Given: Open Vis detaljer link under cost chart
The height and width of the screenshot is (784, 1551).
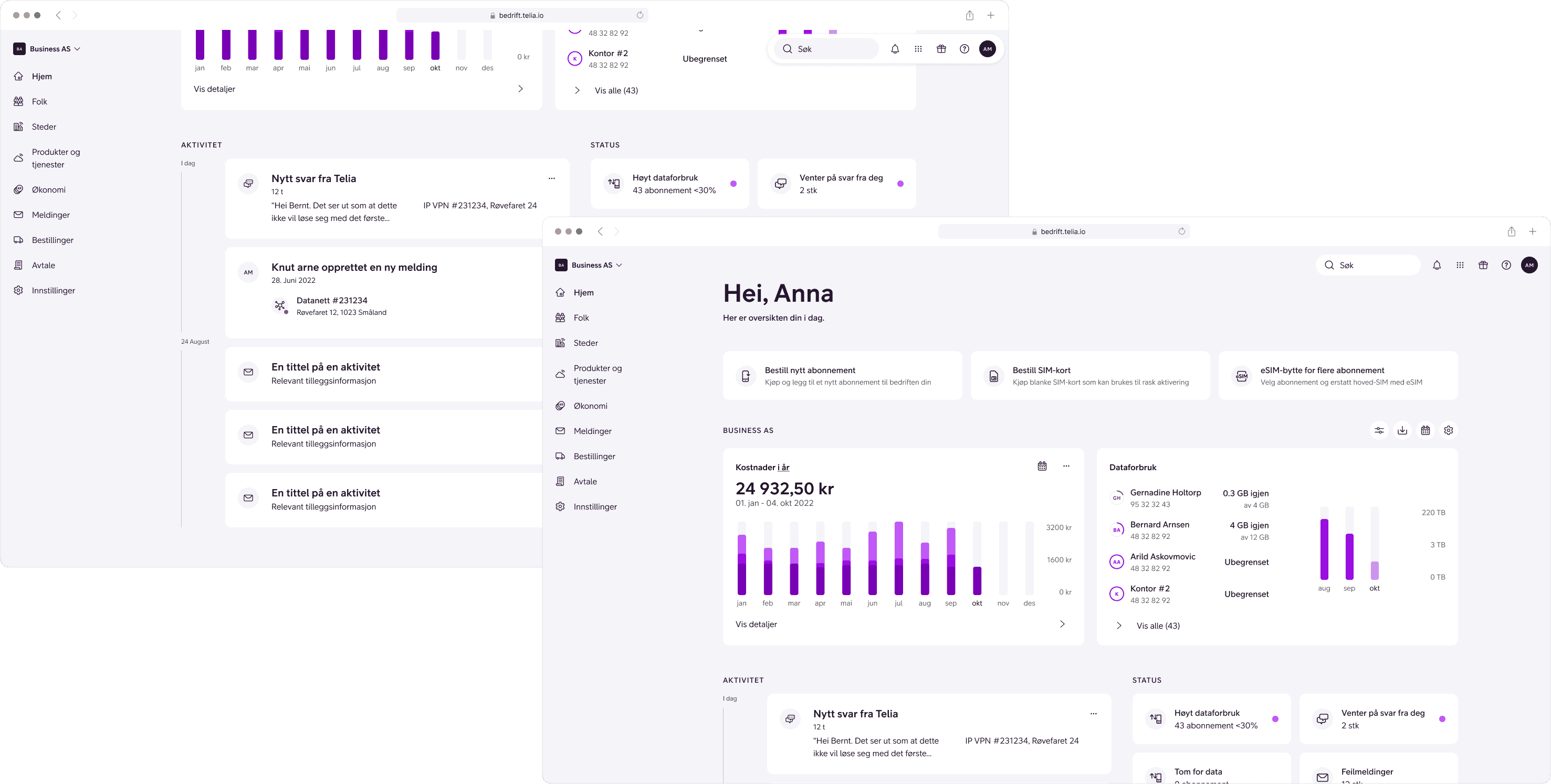Looking at the screenshot, I should coord(756,624).
